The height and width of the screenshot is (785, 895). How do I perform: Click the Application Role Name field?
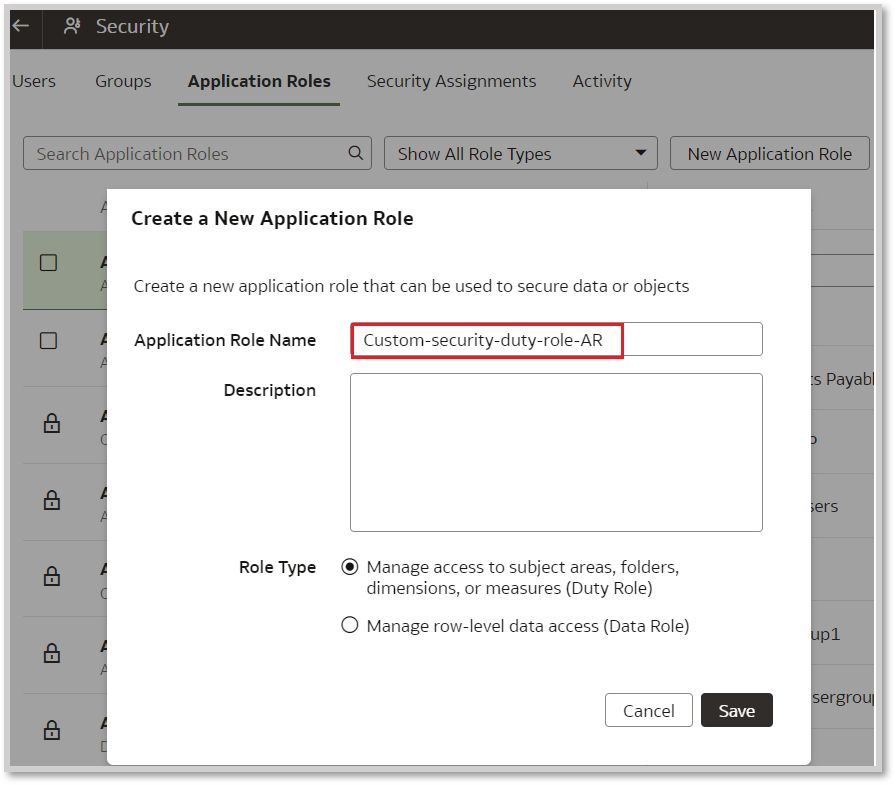click(x=556, y=340)
